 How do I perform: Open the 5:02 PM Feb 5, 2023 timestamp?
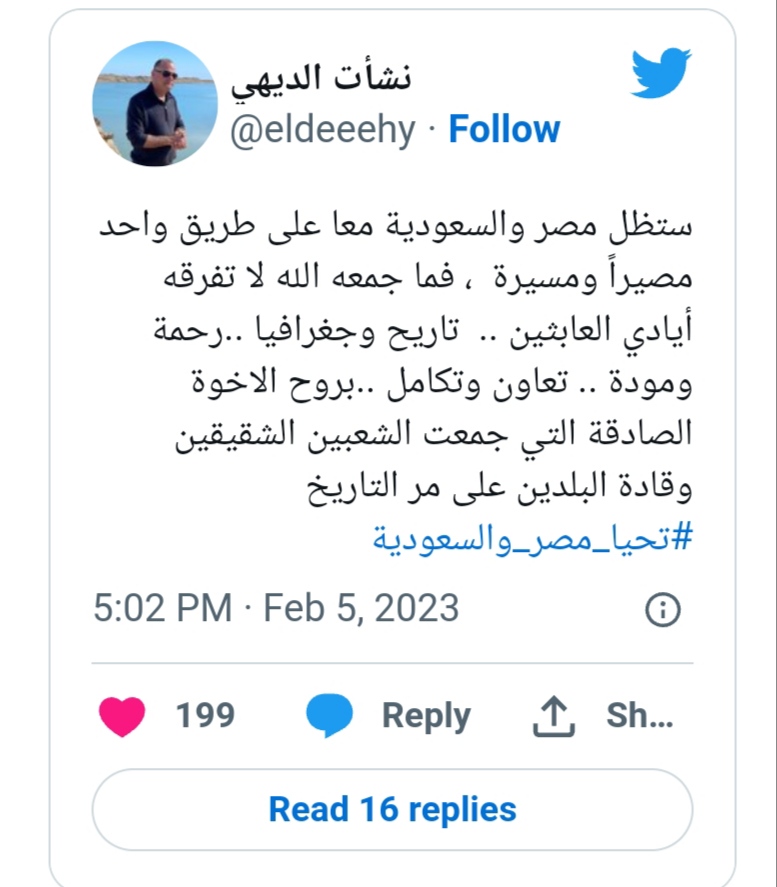pos(276,608)
